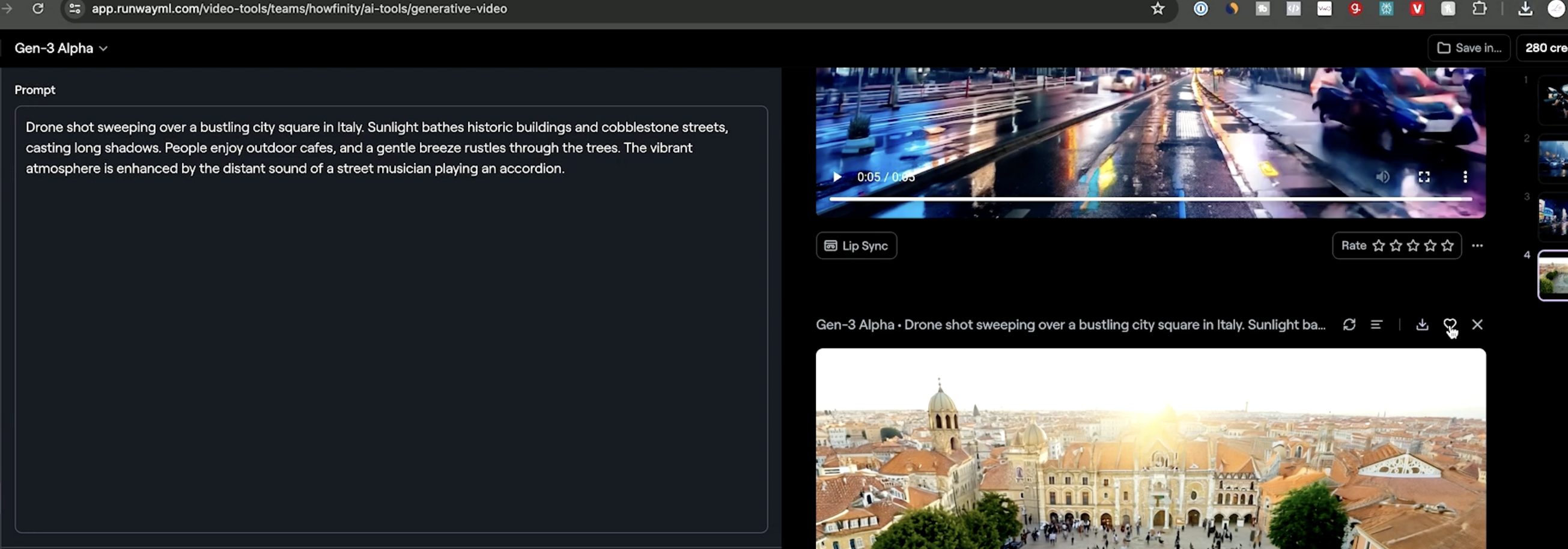
Task: Select generation thumbnail number 3
Action: 1553,217
